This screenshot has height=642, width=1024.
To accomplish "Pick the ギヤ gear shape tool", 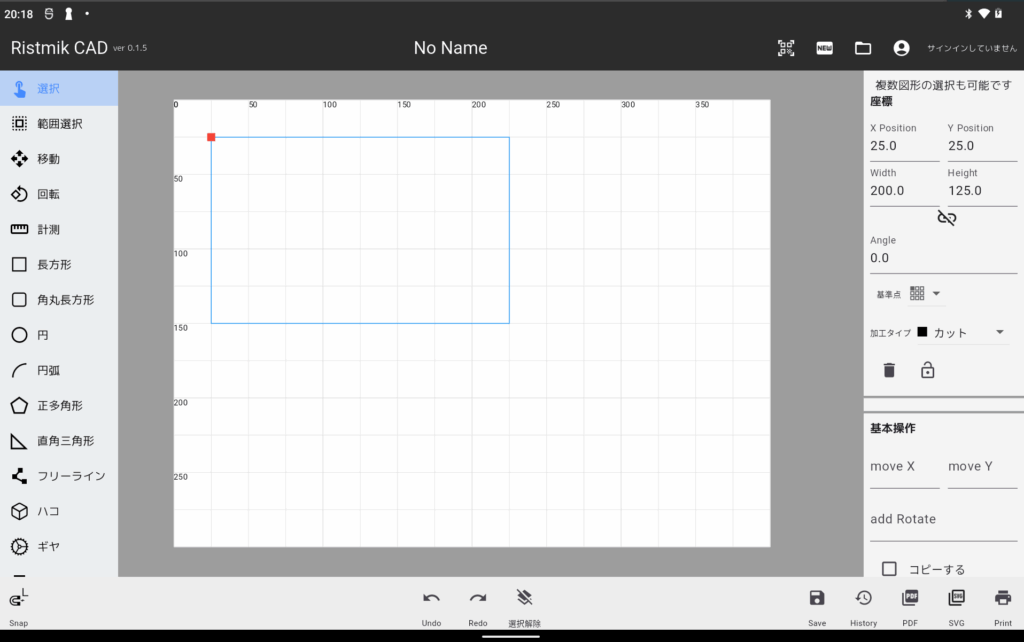I will click(x=48, y=546).
